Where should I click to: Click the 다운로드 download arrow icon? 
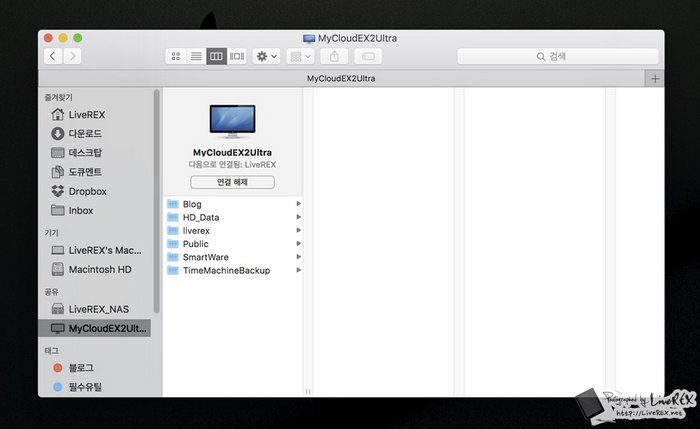tap(58, 133)
